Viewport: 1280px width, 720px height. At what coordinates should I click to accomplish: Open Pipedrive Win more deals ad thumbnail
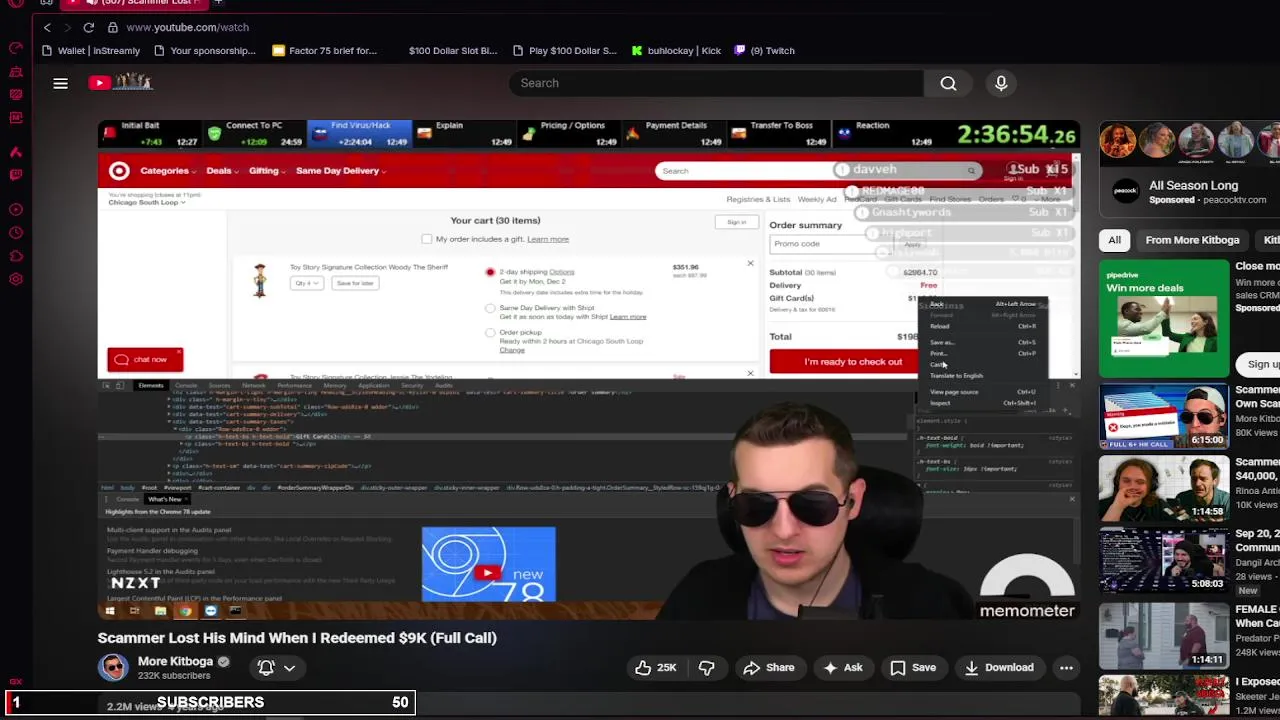[x=1164, y=320]
